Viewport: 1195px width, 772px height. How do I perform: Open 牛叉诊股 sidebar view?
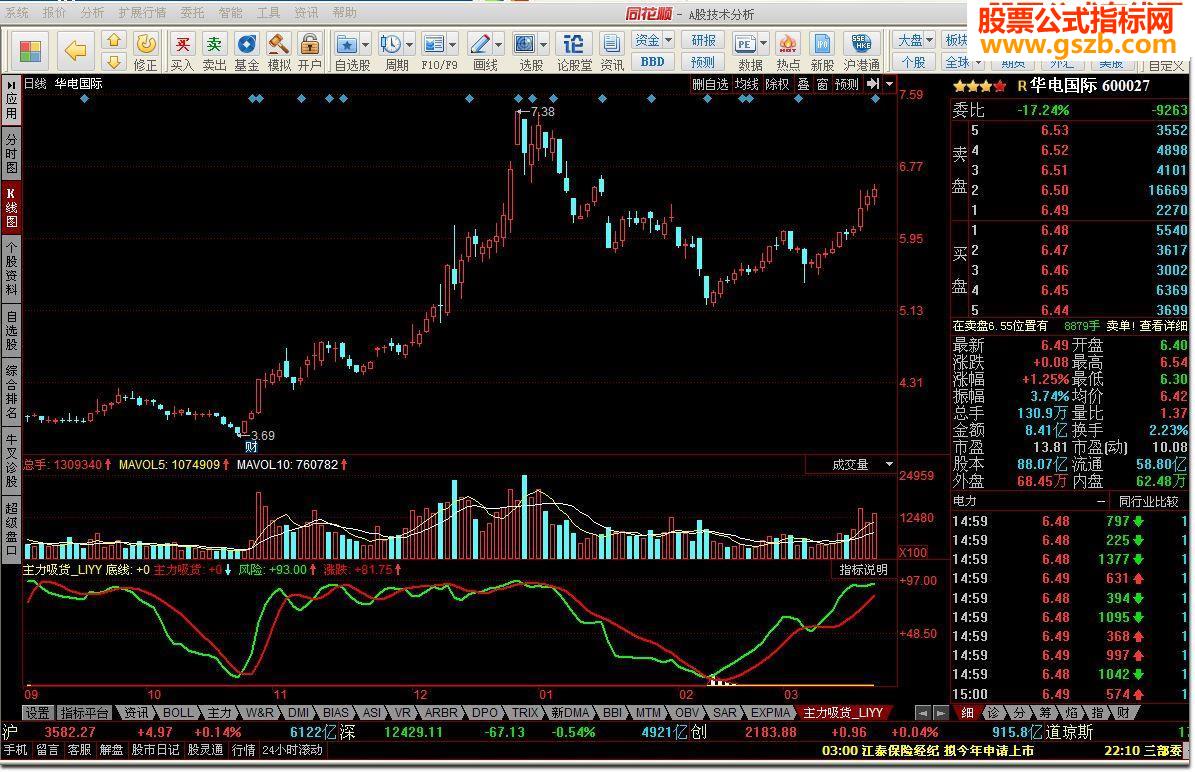(11, 461)
